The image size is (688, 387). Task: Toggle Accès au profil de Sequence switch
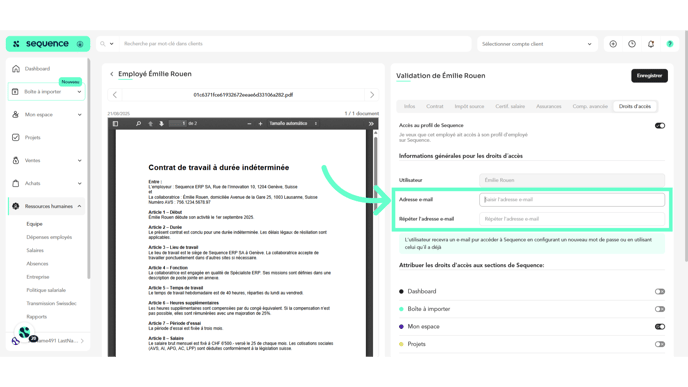(660, 125)
